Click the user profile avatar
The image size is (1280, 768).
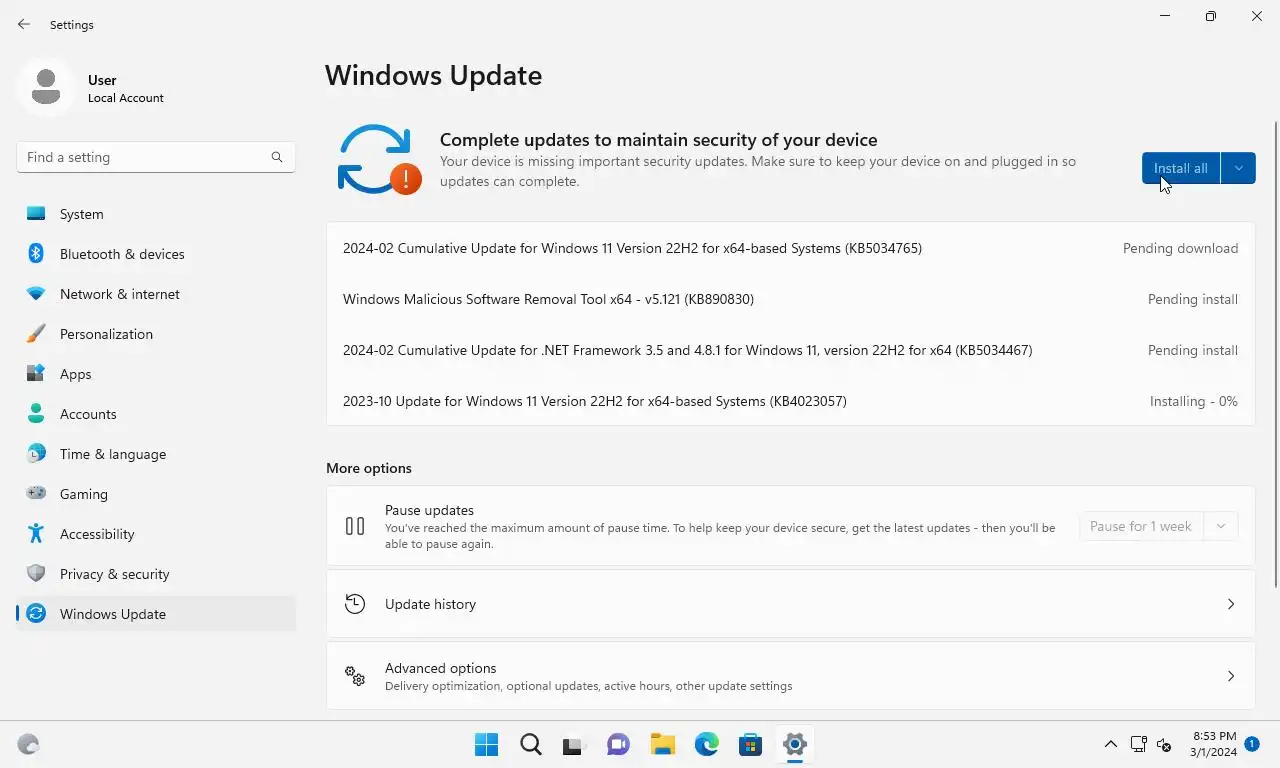point(45,87)
